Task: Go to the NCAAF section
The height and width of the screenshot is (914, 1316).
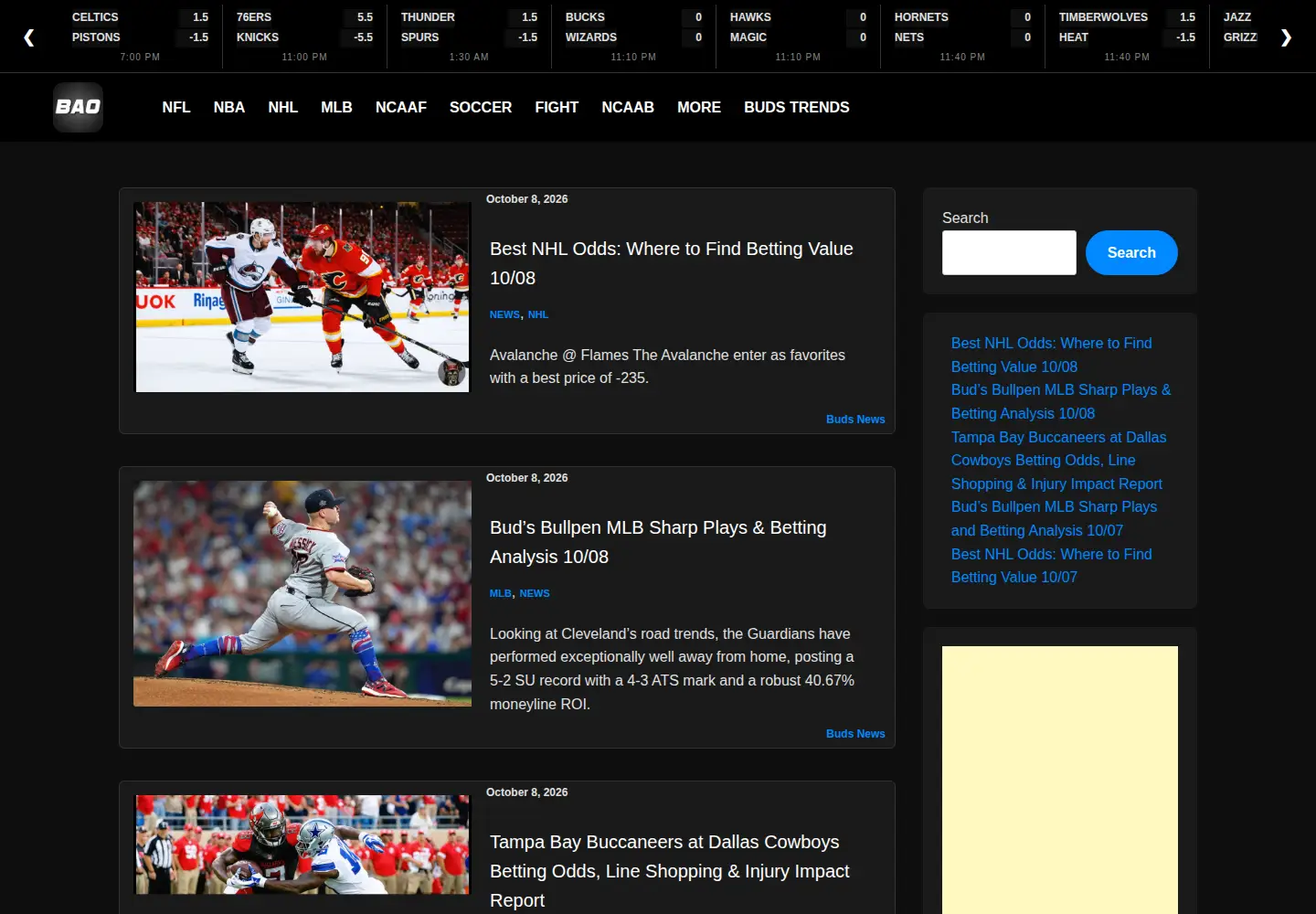Action: [401, 107]
